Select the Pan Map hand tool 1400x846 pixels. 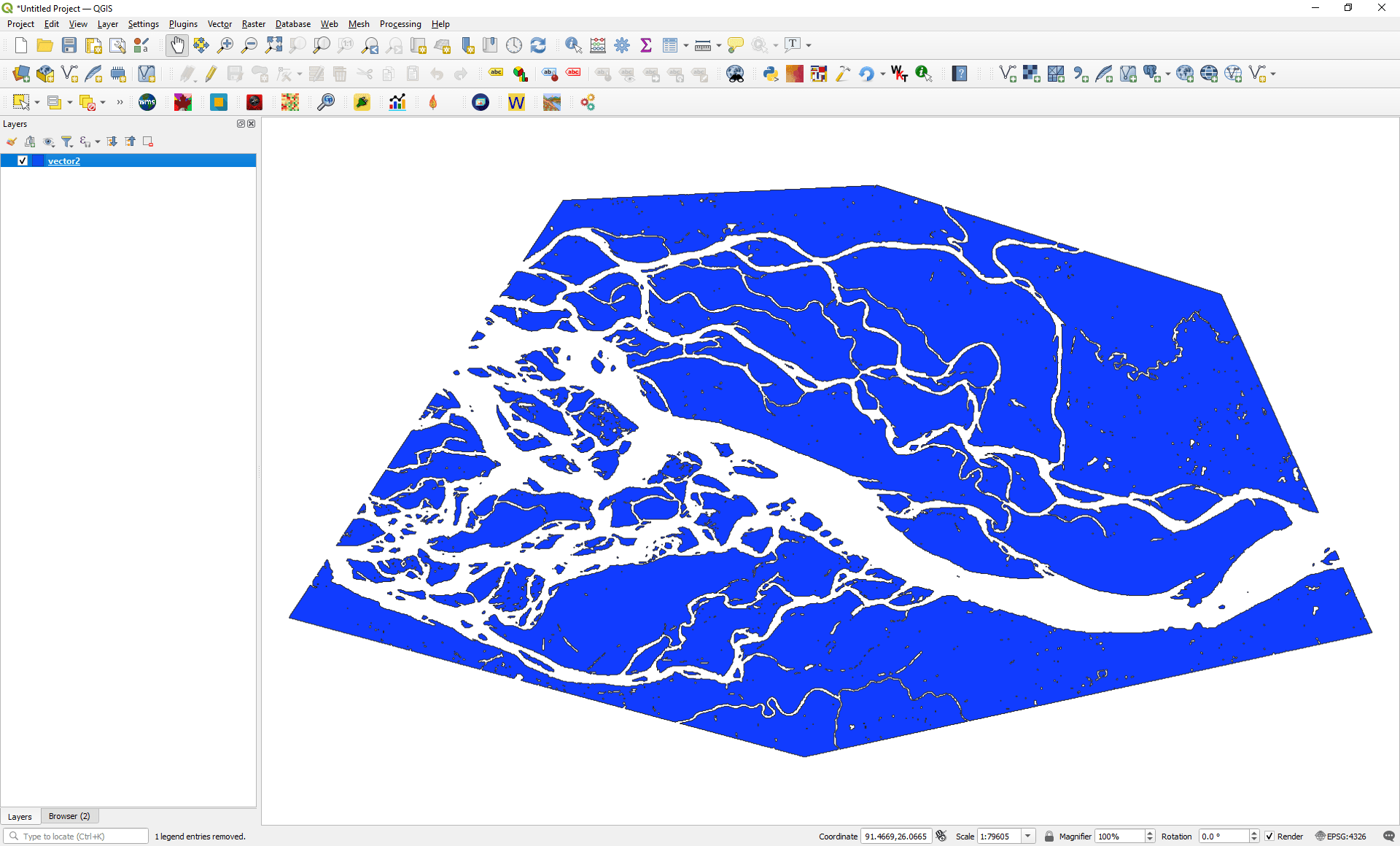click(x=176, y=45)
